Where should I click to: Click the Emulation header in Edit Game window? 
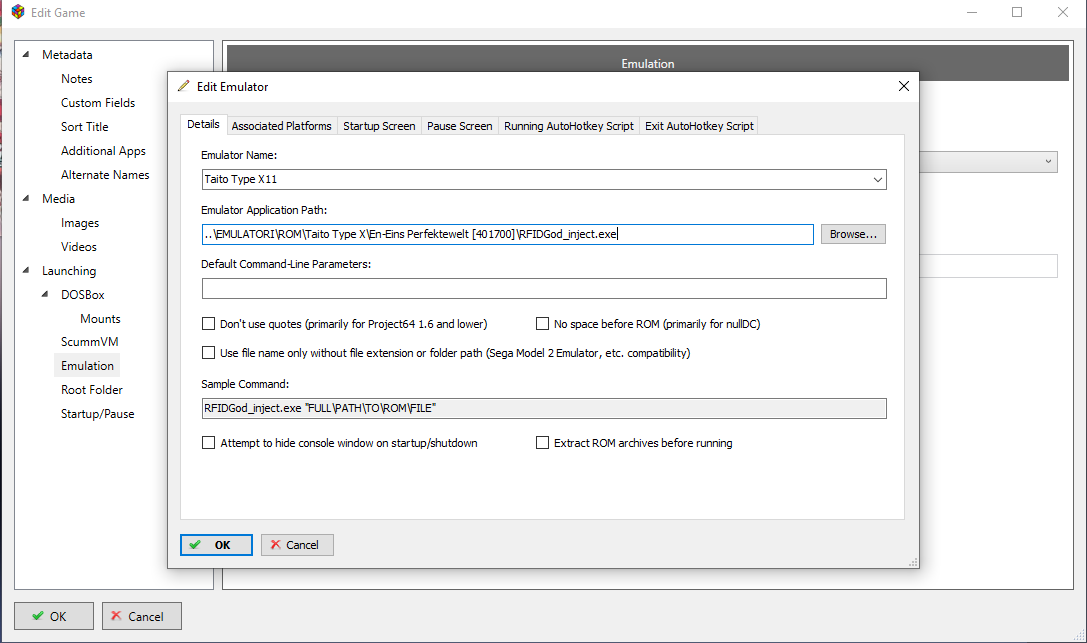(x=647, y=64)
